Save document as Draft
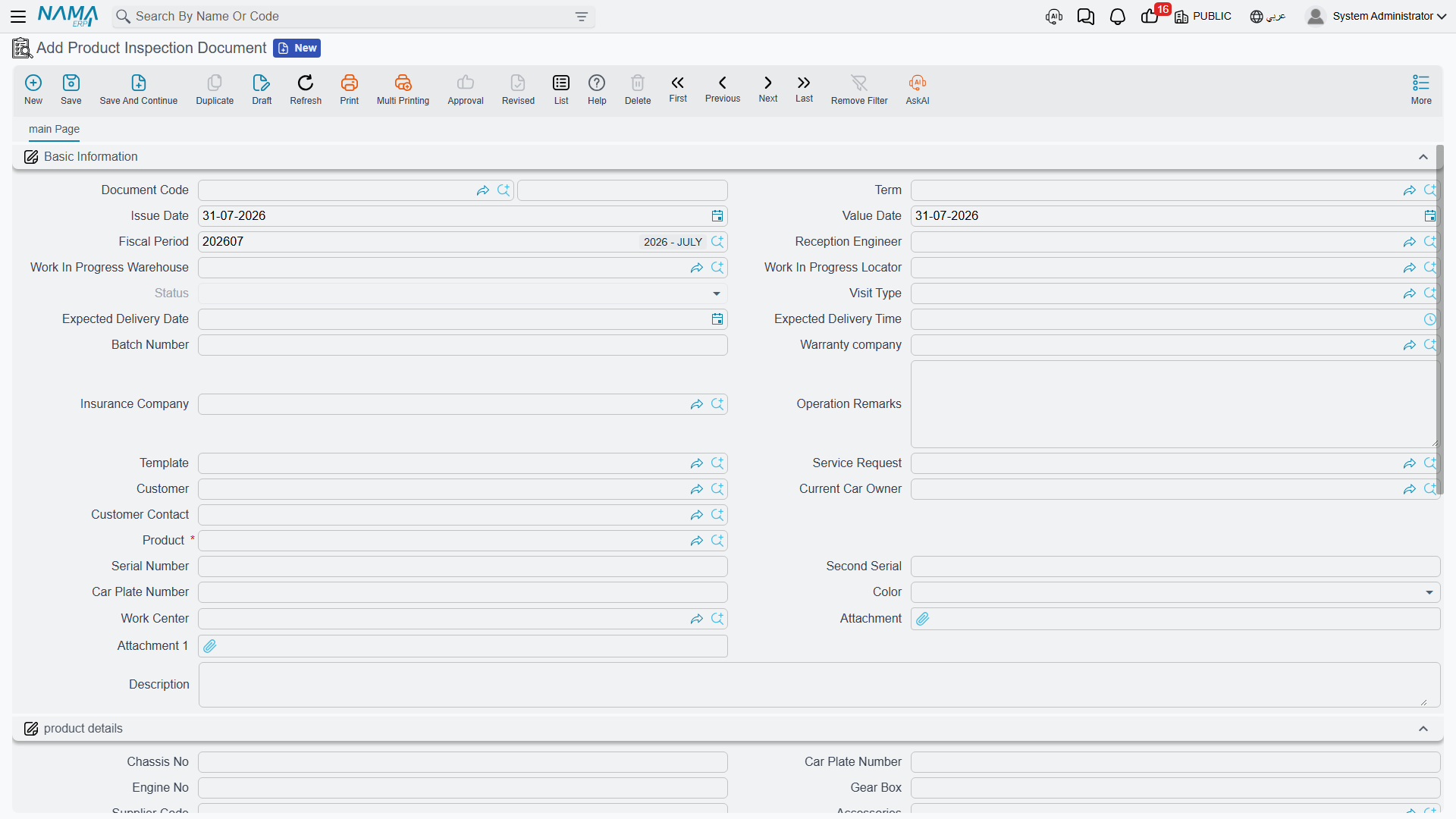 tap(262, 89)
